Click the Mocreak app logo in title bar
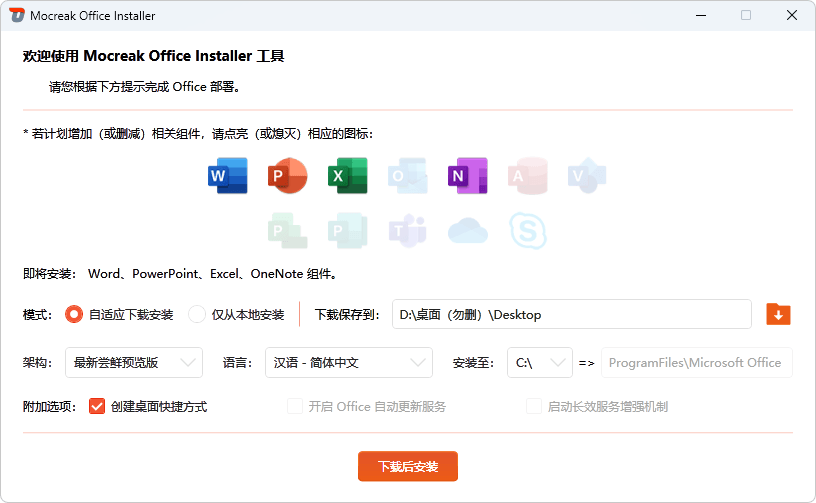 (x=17, y=15)
